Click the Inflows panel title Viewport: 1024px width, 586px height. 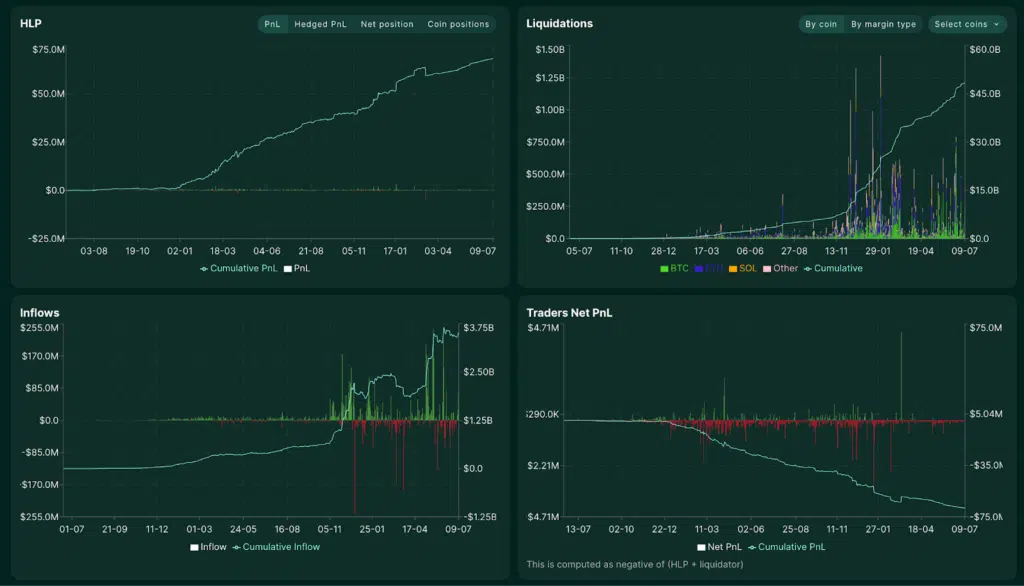coord(39,313)
